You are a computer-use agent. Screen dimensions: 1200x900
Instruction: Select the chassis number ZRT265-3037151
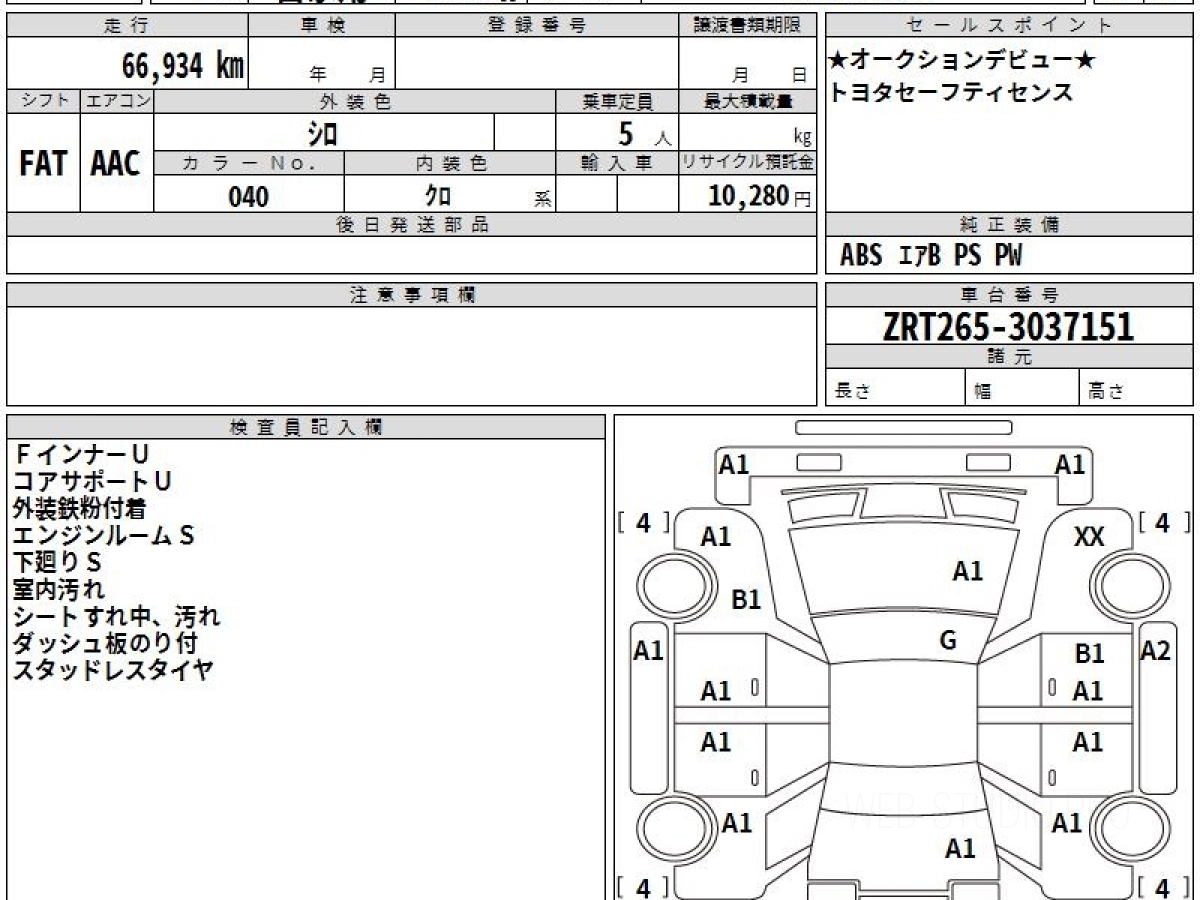tap(1008, 327)
